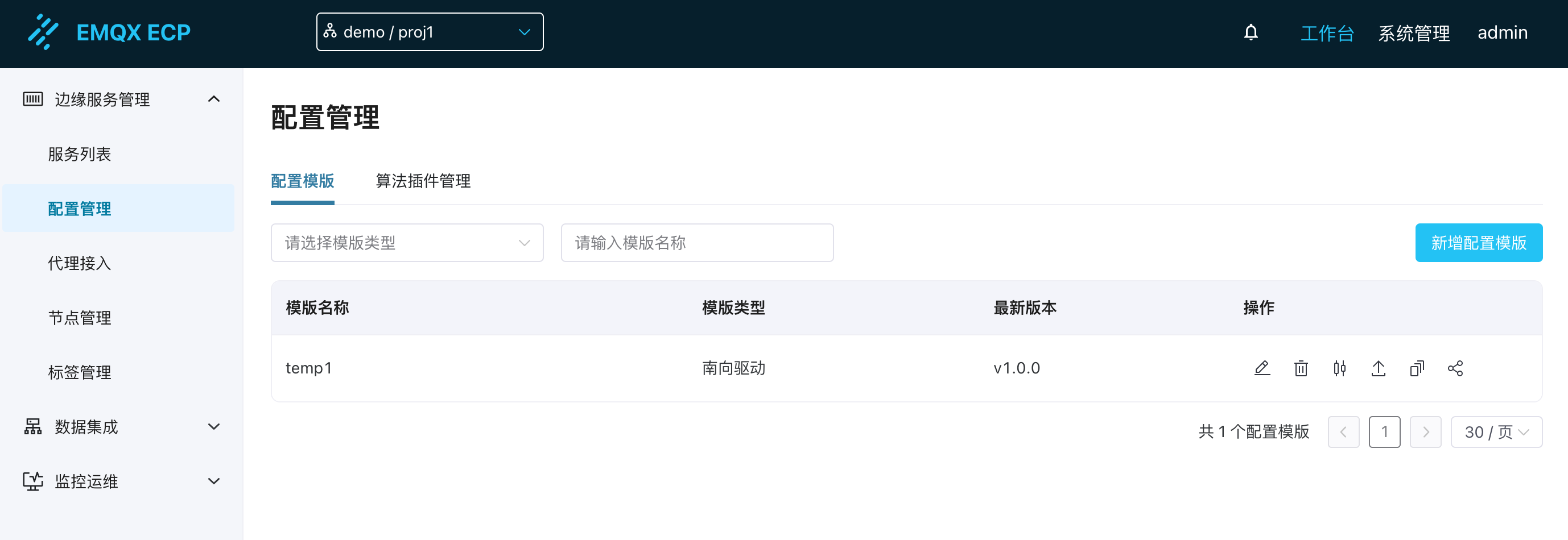The height and width of the screenshot is (540, 1568).
Task: Click the EMQX ECP logo icon
Action: pos(43,32)
